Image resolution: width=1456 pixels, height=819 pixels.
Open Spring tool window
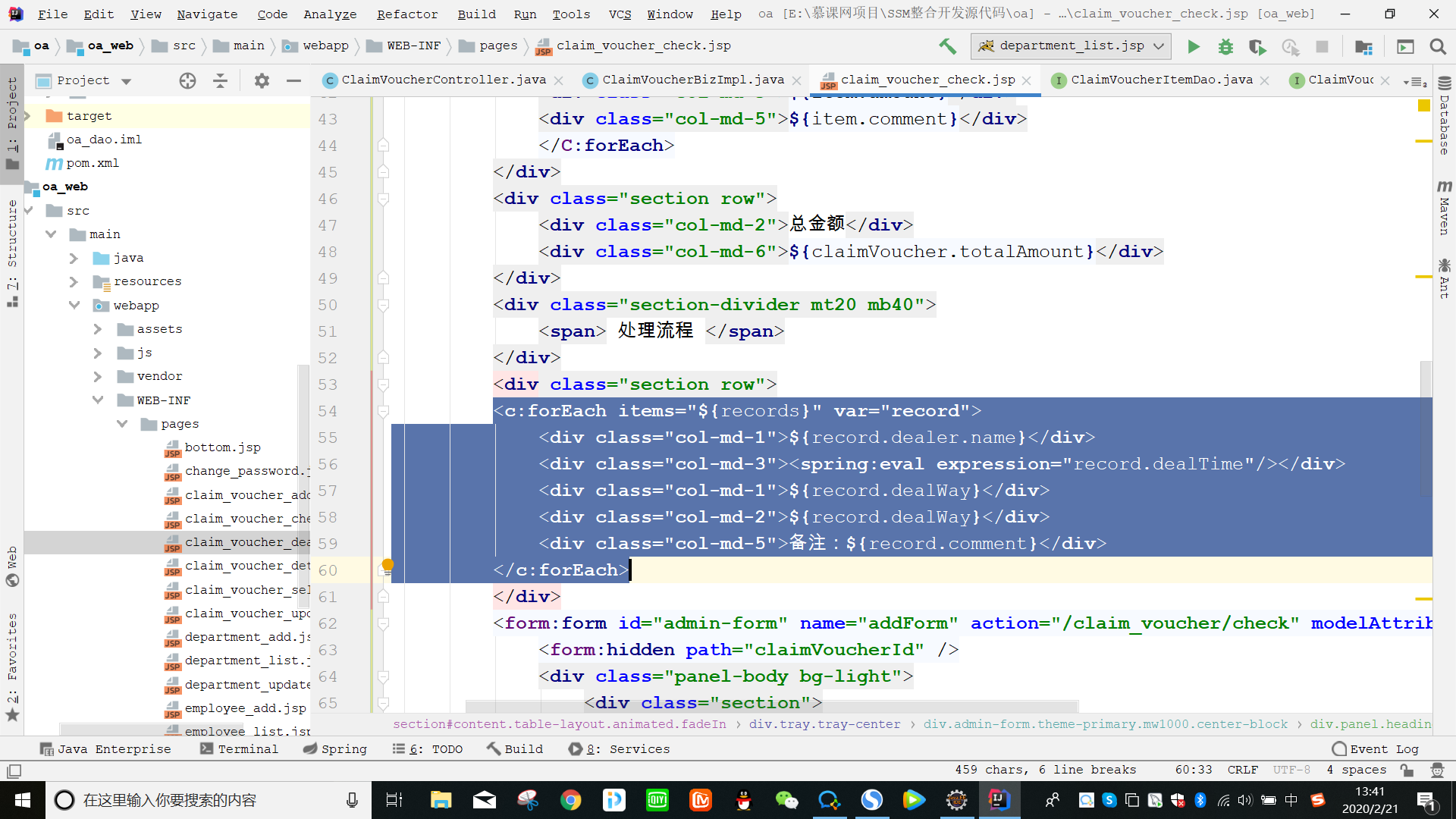pyautogui.click(x=334, y=748)
